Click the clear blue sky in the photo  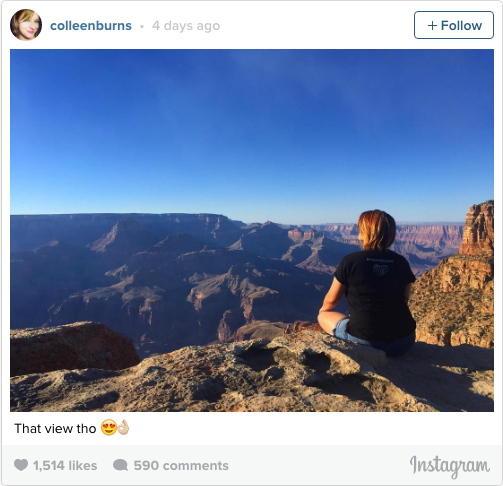pos(252,130)
